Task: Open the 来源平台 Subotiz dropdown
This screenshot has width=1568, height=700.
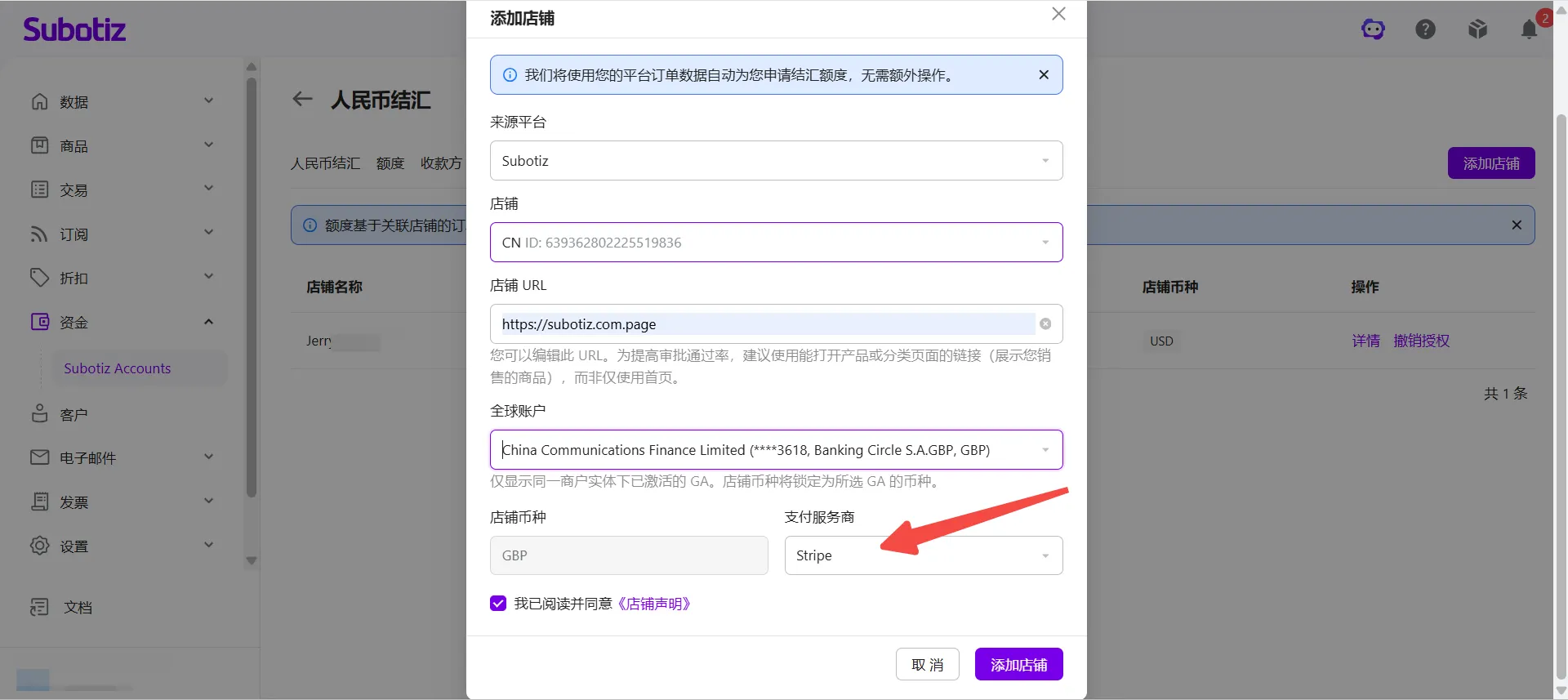Action: point(776,161)
